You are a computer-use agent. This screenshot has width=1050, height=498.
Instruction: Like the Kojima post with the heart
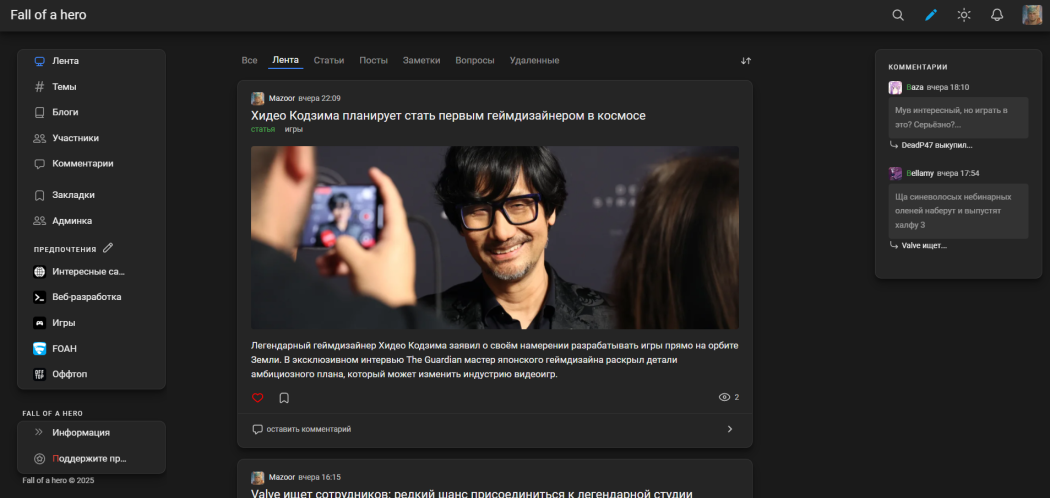tap(258, 398)
